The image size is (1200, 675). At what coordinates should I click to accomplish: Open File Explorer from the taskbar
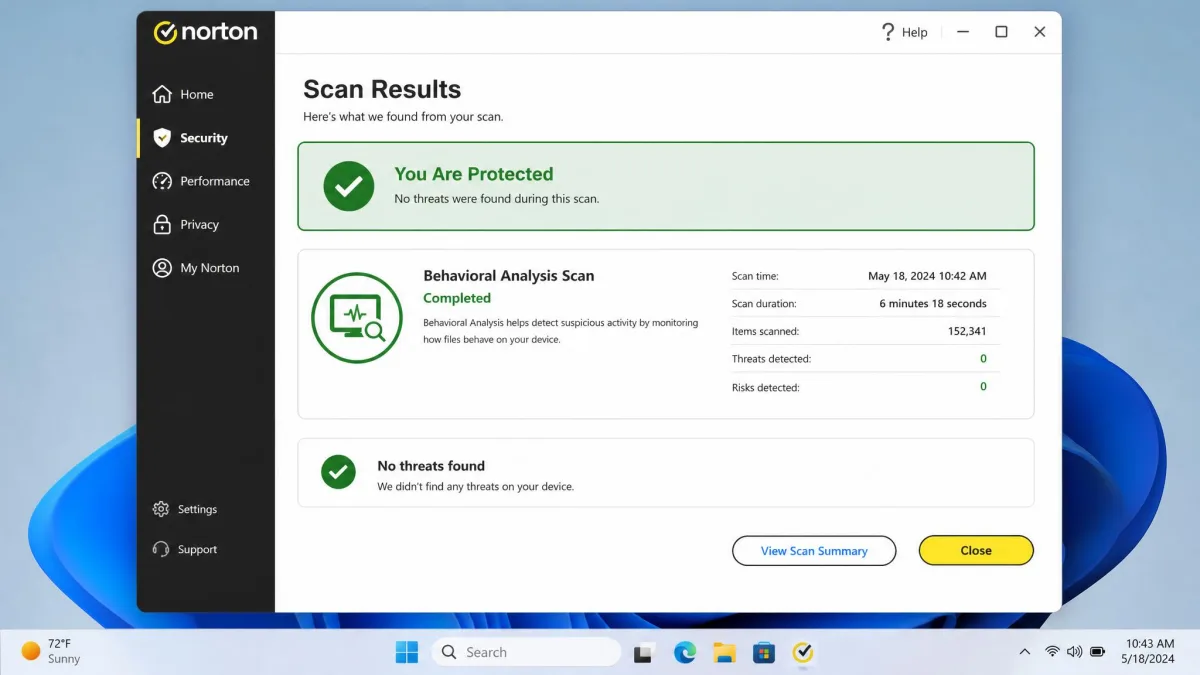tap(725, 652)
